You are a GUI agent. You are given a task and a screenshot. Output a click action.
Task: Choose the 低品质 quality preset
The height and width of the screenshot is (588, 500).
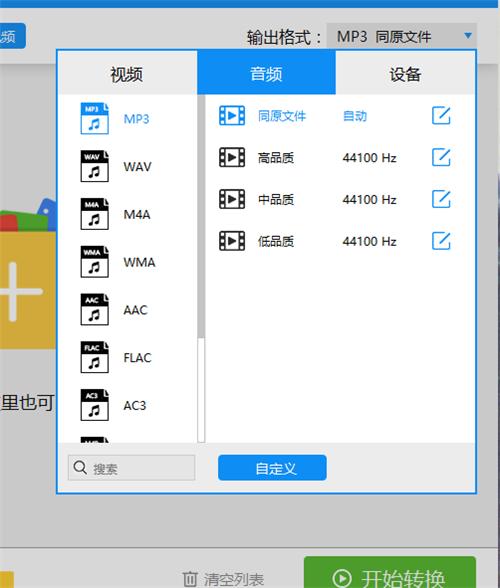tap(276, 241)
